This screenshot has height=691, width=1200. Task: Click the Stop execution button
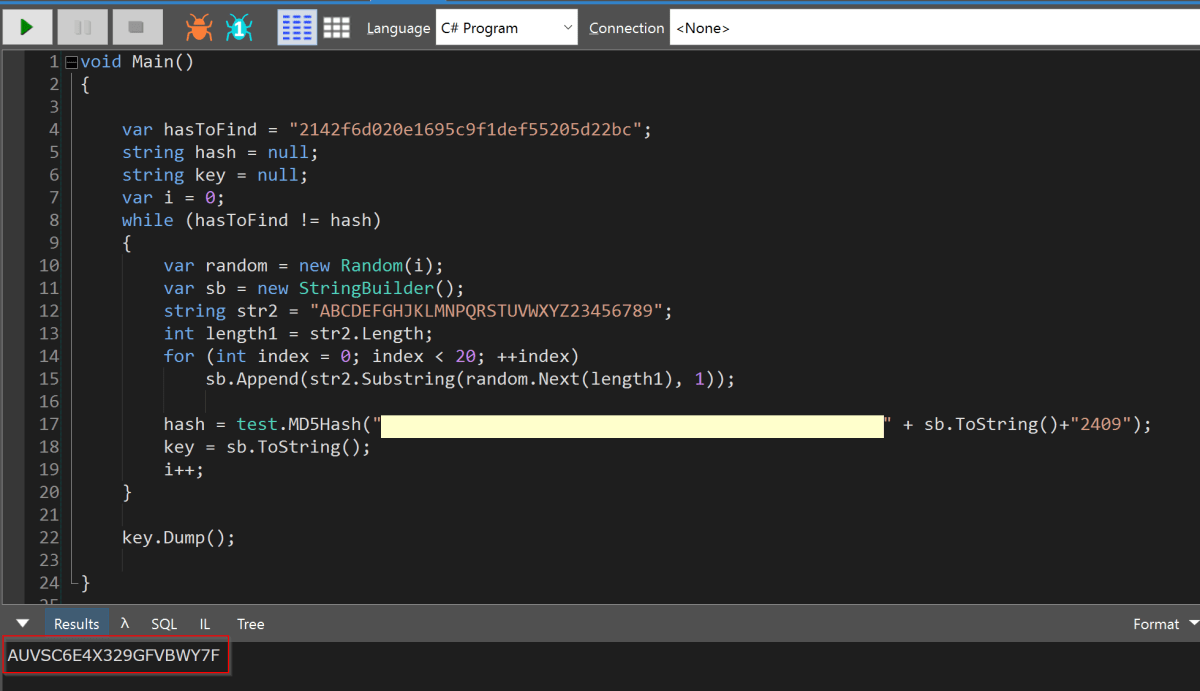pyautogui.click(x=137, y=27)
